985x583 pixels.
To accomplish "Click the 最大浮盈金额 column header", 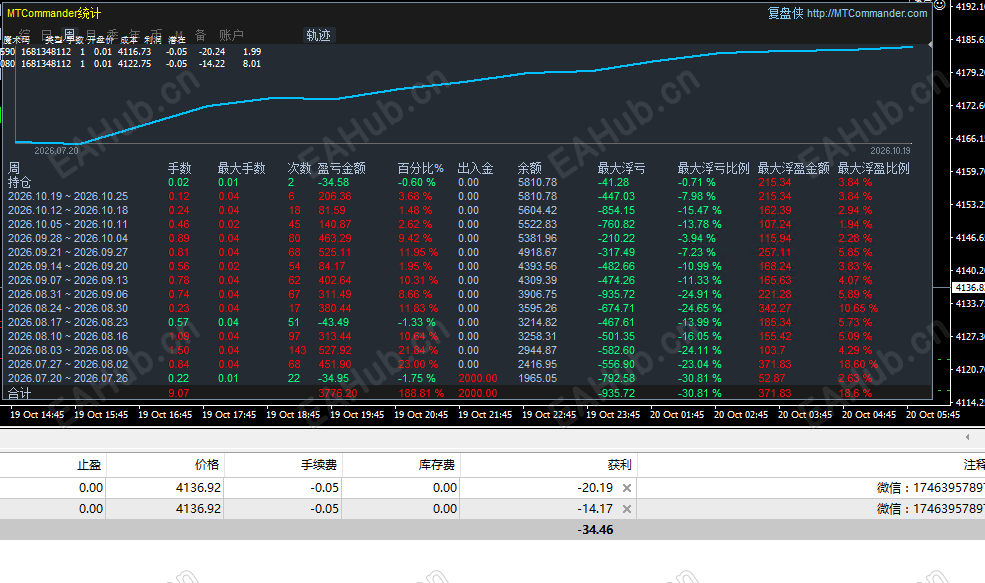I will pyautogui.click(x=793, y=168).
